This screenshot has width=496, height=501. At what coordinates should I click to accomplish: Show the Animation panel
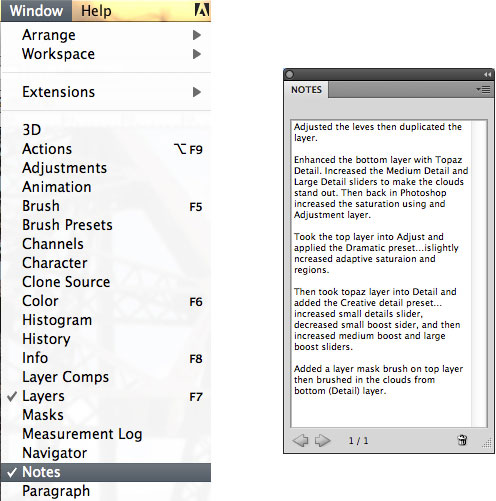click(x=106, y=187)
